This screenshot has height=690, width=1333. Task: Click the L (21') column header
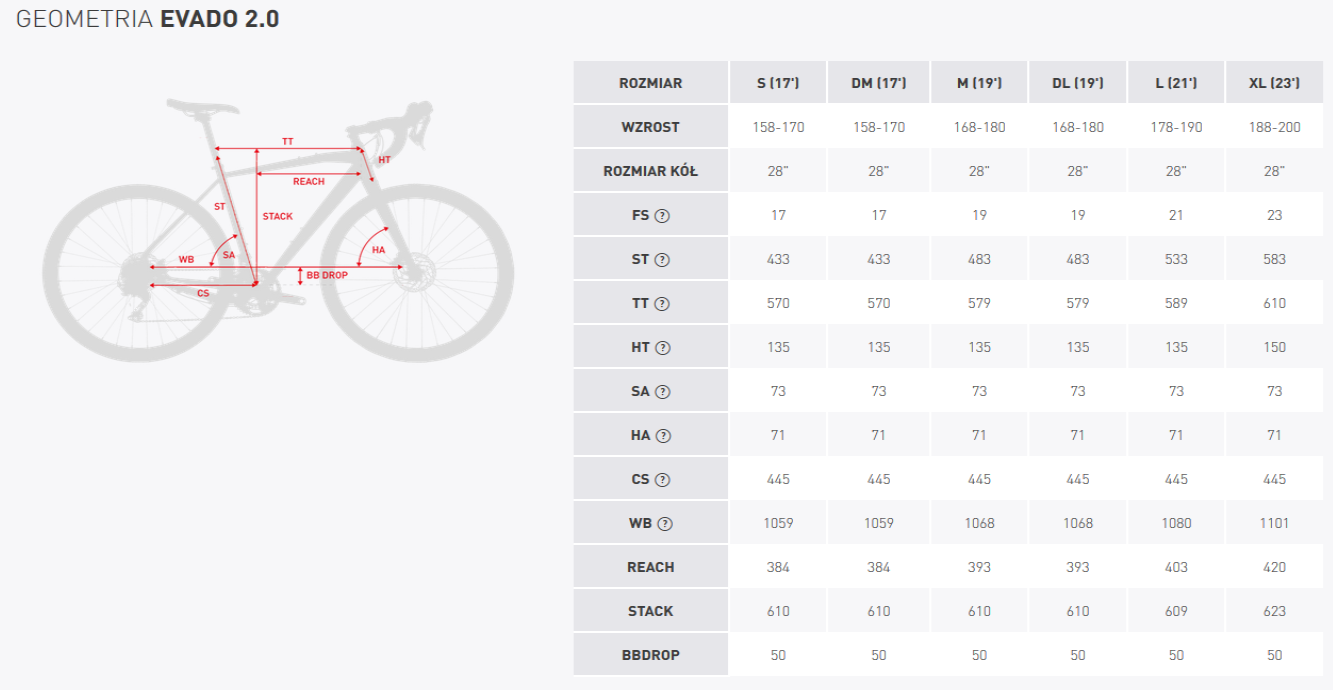coord(1176,83)
